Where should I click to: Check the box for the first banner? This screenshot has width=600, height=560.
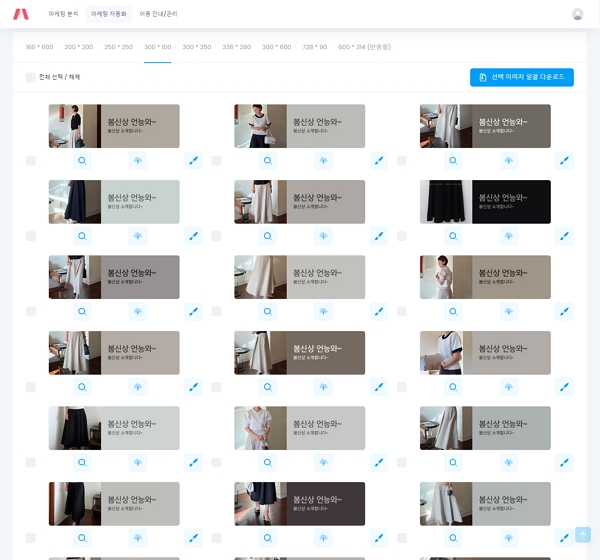click(30, 160)
